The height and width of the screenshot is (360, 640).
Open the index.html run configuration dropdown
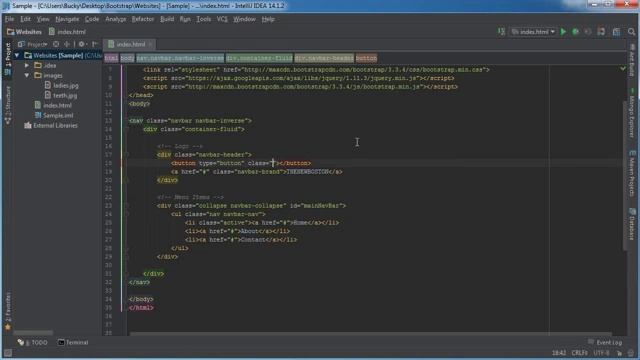pyautogui.click(x=533, y=32)
